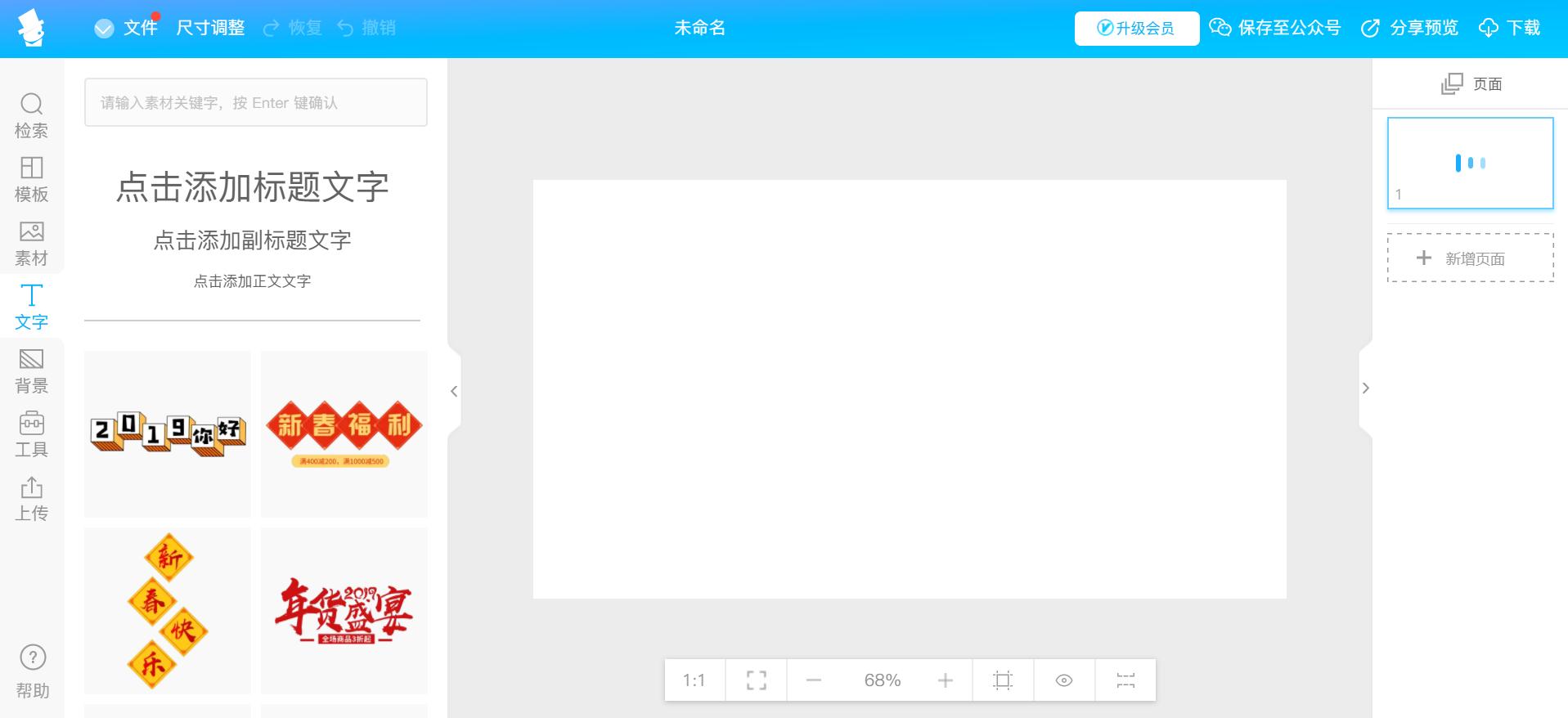Screen dimensions: 1568x718
Task: Select page 1 thumbnail
Action: click(x=1471, y=163)
